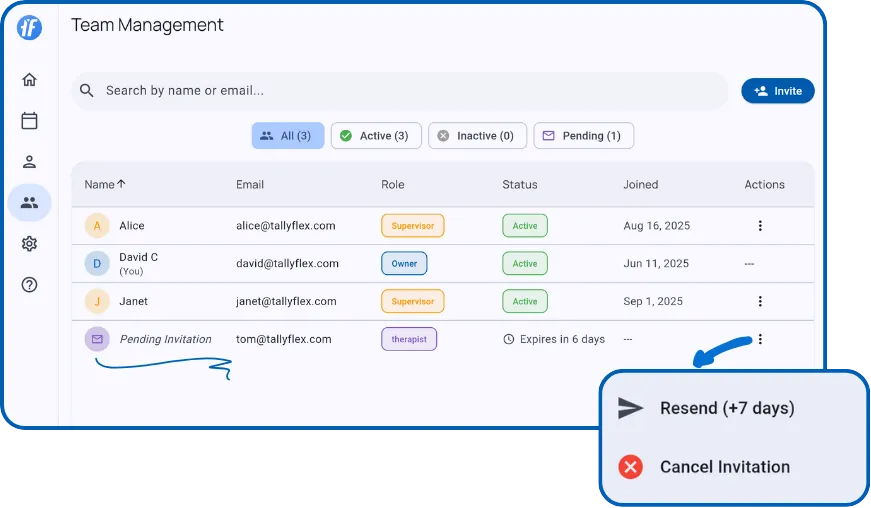Click the search by name or email field
Viewport: 871px width, 508px height.
pyautogui.click(x=400, y=91)
